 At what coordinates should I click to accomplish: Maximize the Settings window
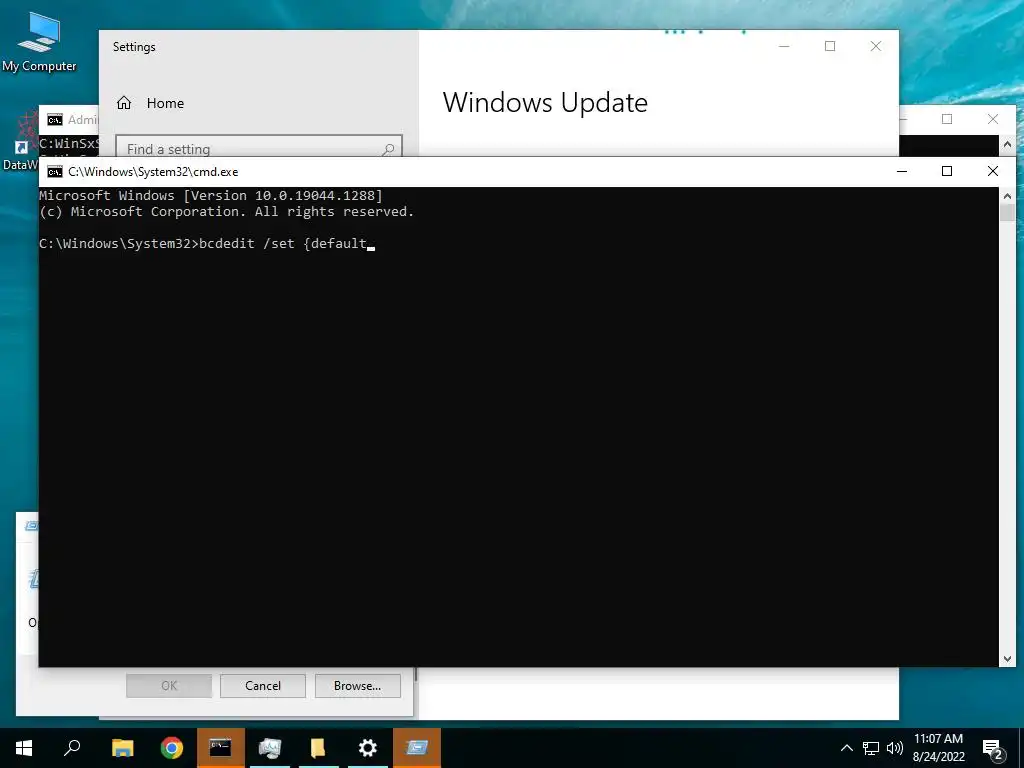pyautogui.click(x=830, y=46)
